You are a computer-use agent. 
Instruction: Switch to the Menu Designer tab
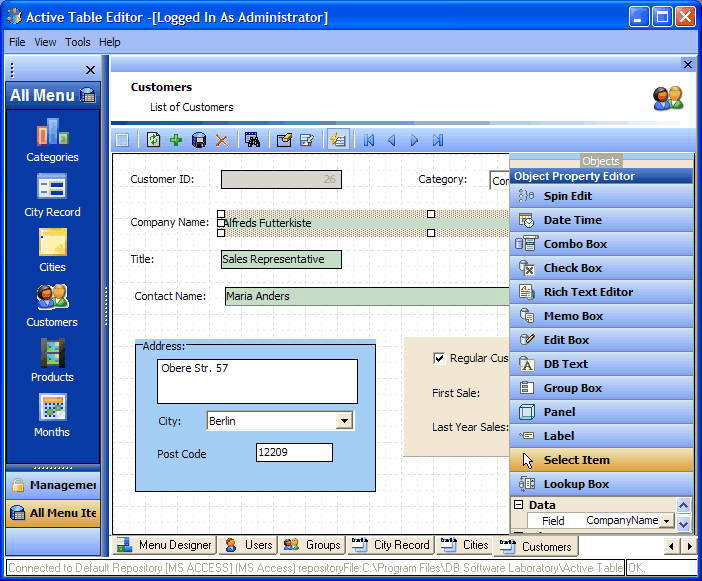[x=164, y=545]
